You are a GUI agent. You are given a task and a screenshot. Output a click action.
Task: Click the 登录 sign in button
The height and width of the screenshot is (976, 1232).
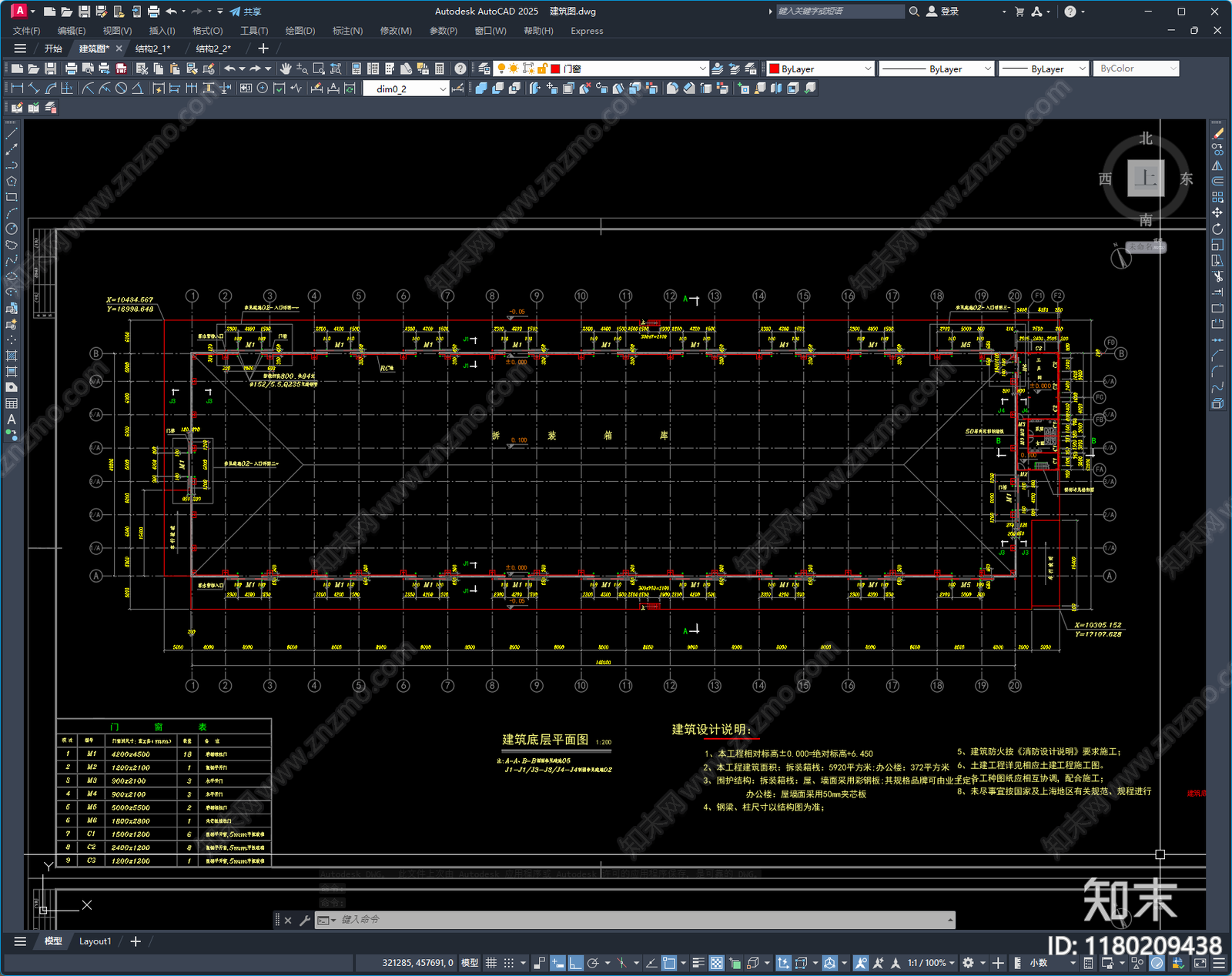(942, 12)
